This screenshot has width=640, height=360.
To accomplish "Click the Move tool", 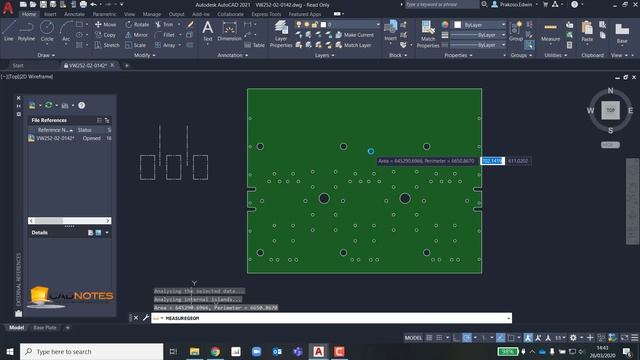I will point(105,24).
